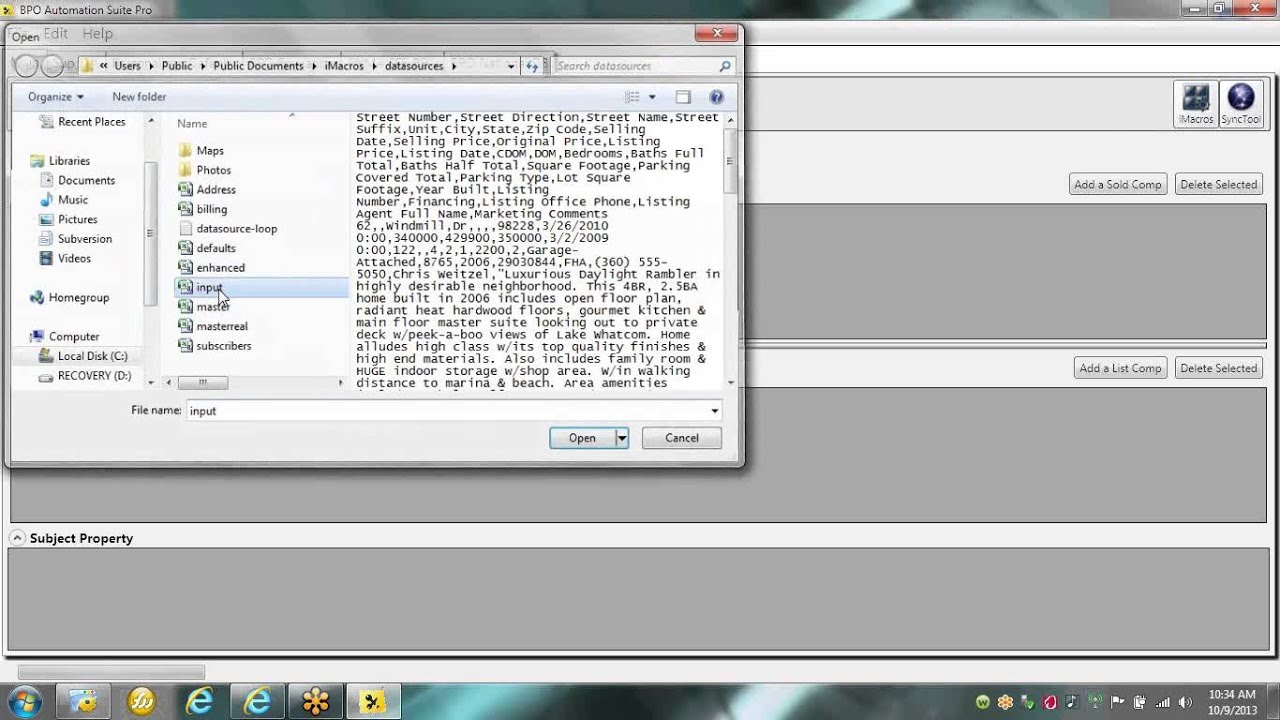
Task: Click Add a Sold Comp
Action: click(x=1118, y=184)
